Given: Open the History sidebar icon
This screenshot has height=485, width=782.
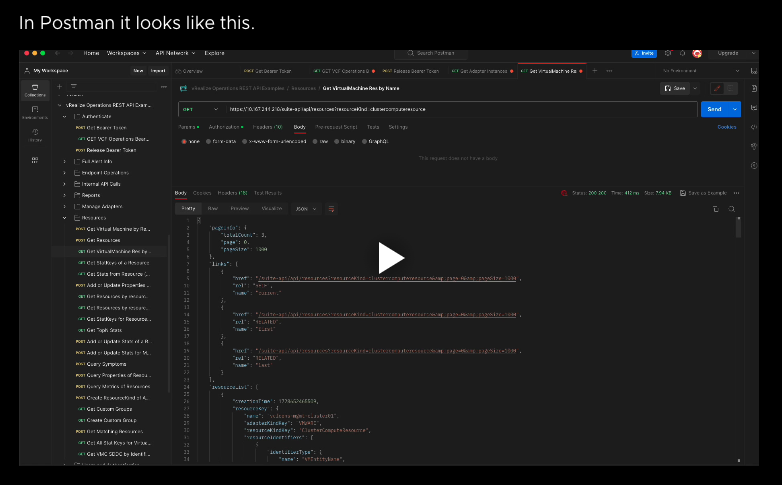Looking at the screenshot, I should point(35,135).
